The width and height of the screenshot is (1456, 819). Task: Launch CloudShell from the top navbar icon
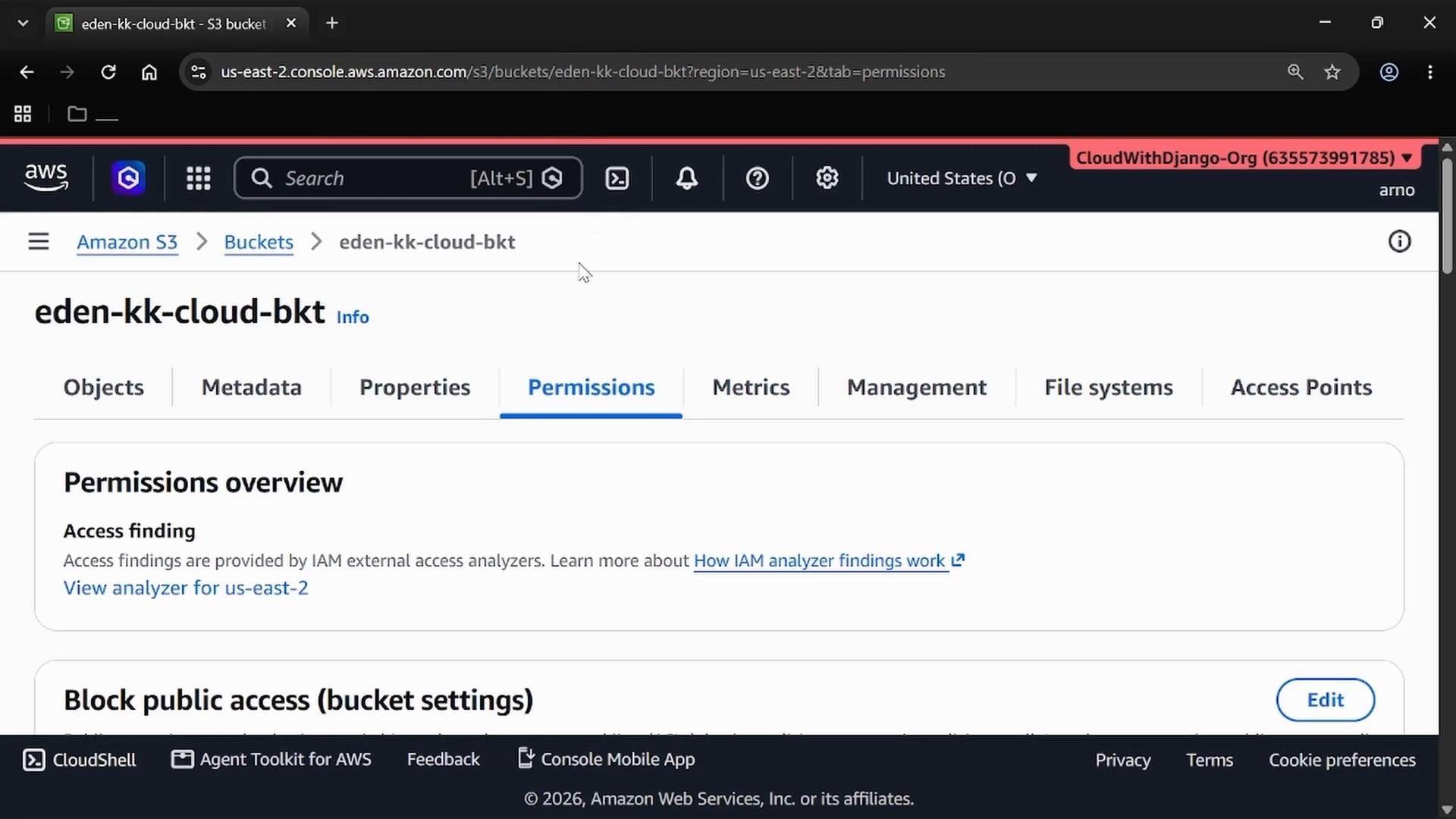point(617,178)
